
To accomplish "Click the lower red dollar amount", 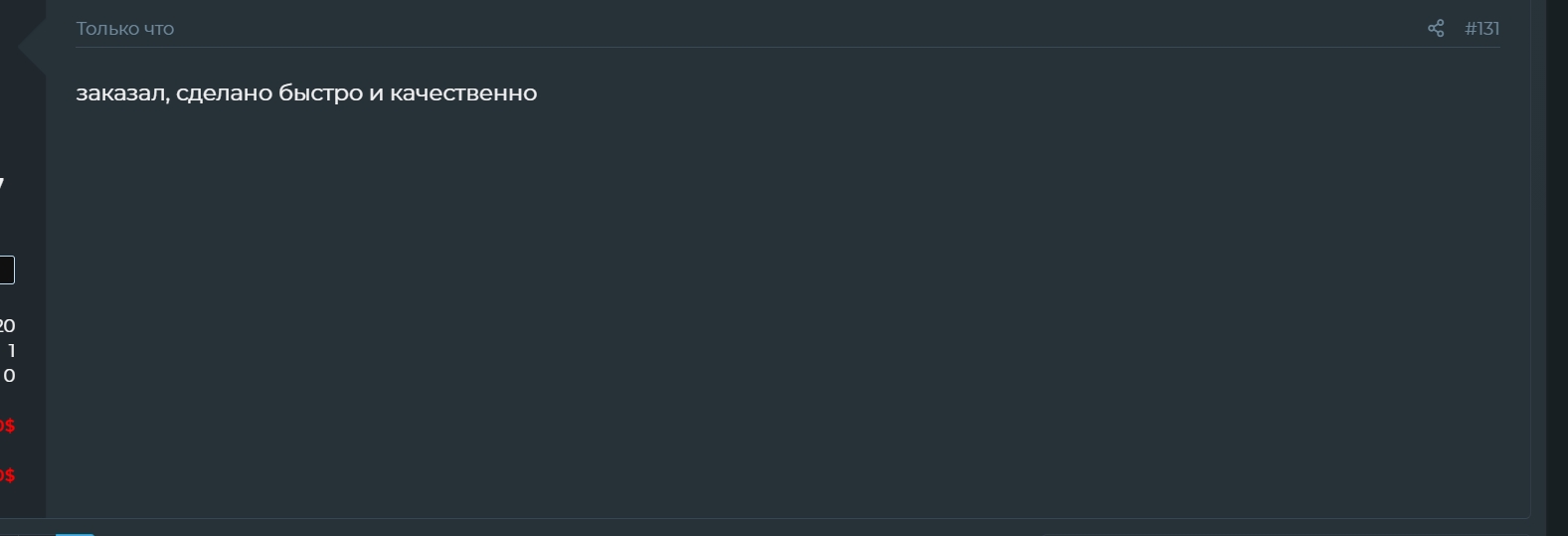I will (7, 475).
